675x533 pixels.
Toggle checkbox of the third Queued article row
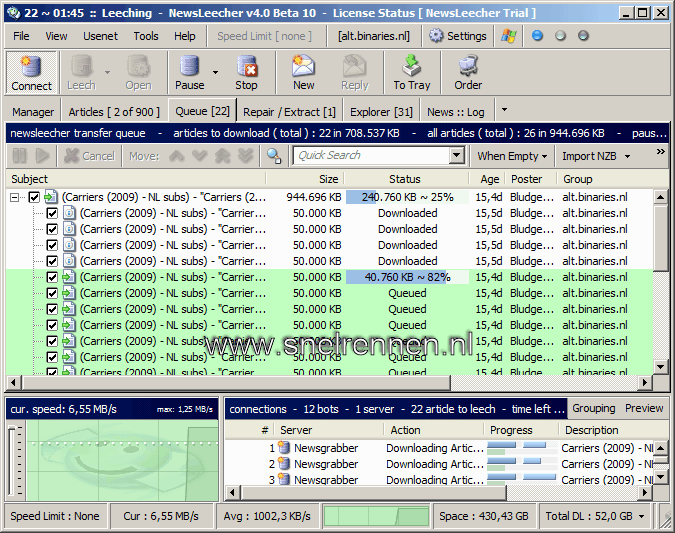52,325
